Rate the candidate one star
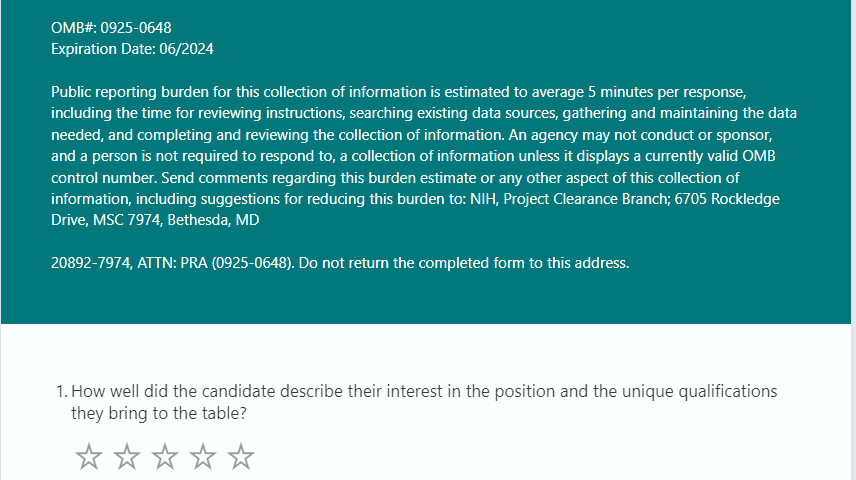This screenshot has height=480, width=856. tap(89, 458)
